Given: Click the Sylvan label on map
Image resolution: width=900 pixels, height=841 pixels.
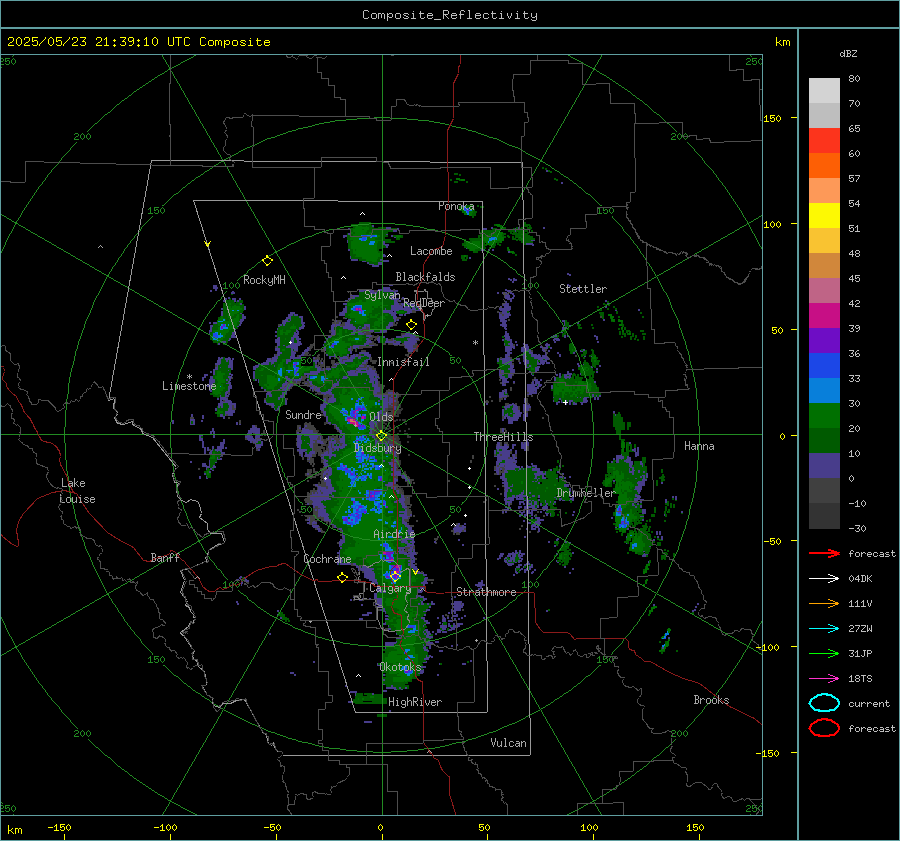Looking at the screenshot, I should pos(382,295).
